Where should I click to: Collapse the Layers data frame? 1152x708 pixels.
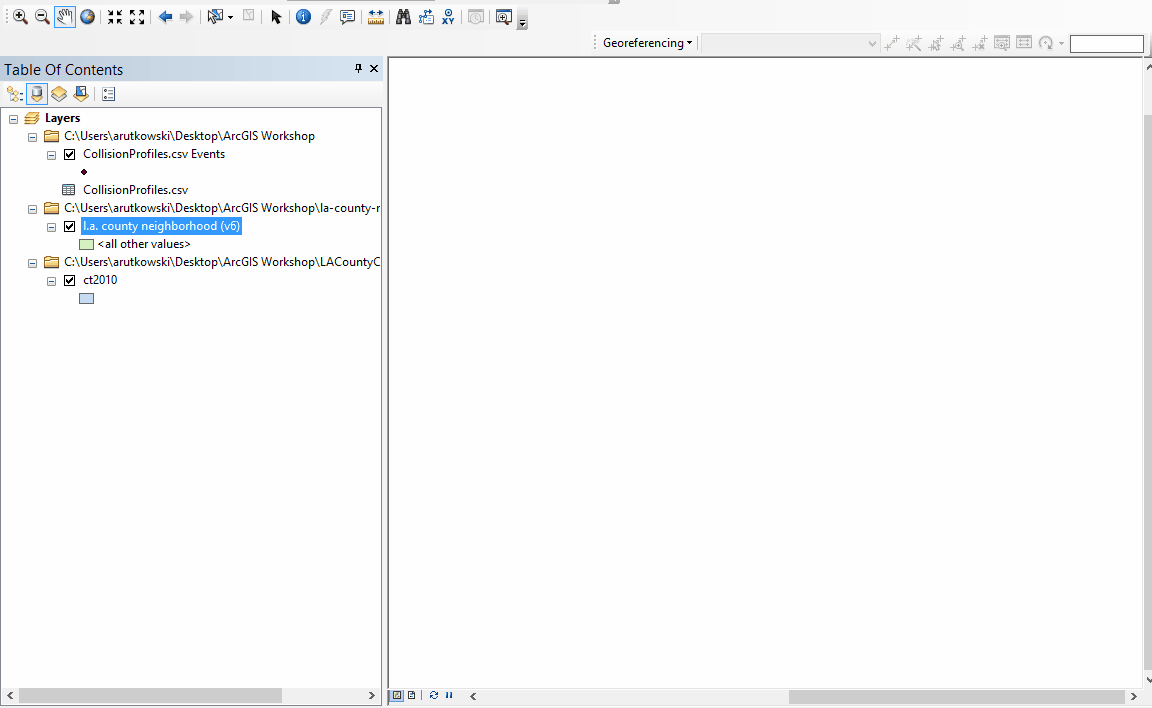click(x=13, y=119)
